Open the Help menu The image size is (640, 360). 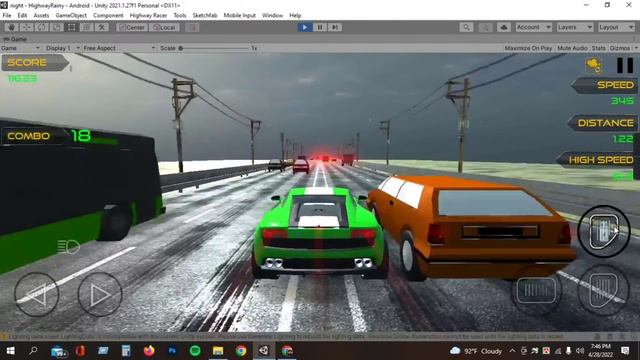click(x=295, y=16)
